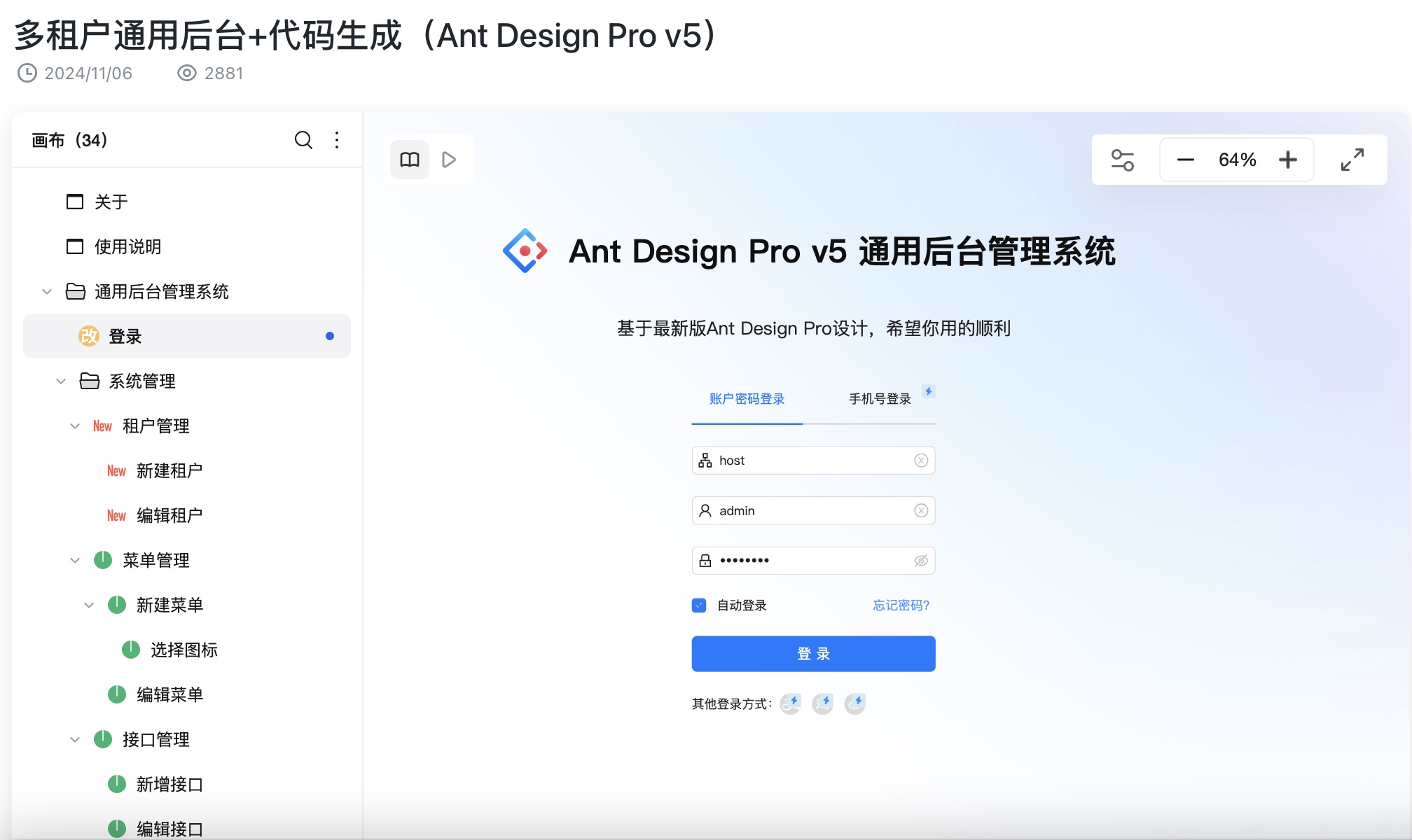The image size is (1412, 840).
Task: Click the user icon in admin field
Action: (x=705, y=511)
